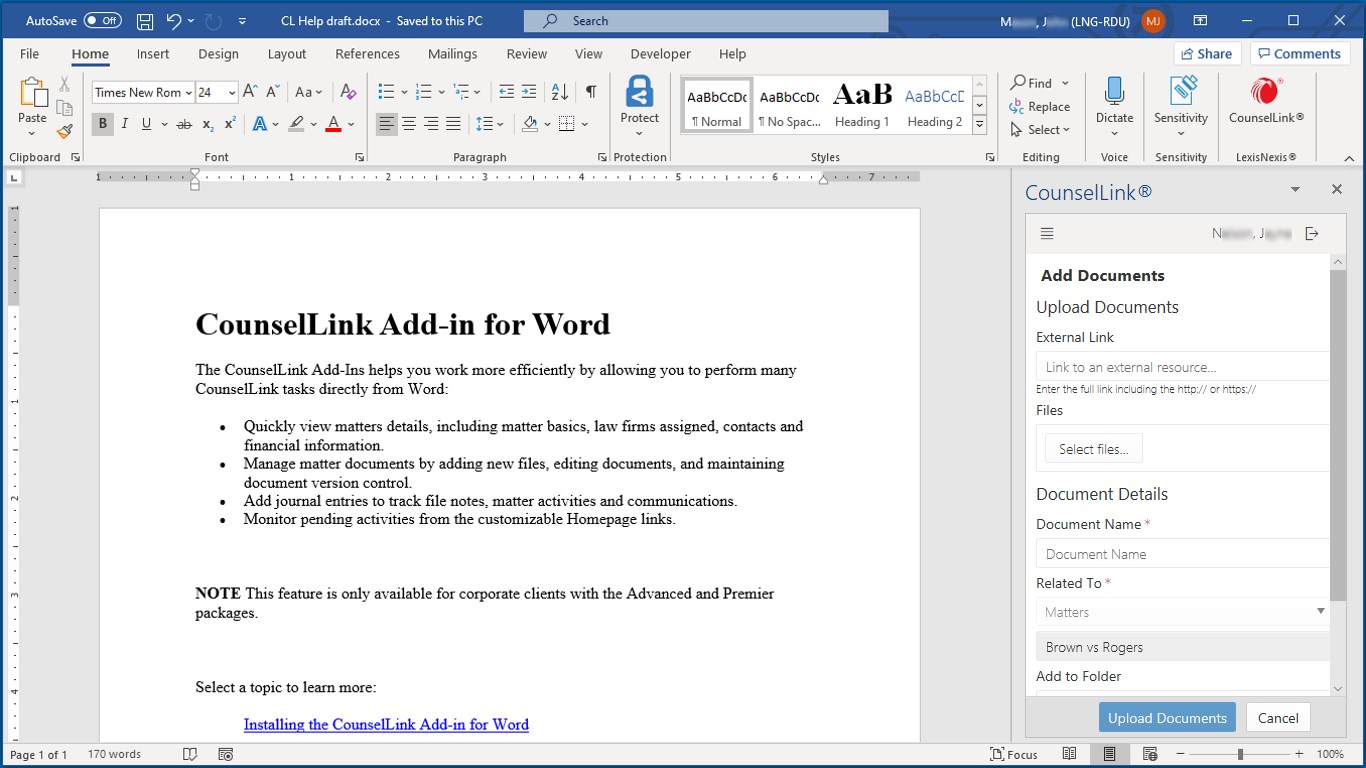Apply the Heading 1 style

[862, 104]
